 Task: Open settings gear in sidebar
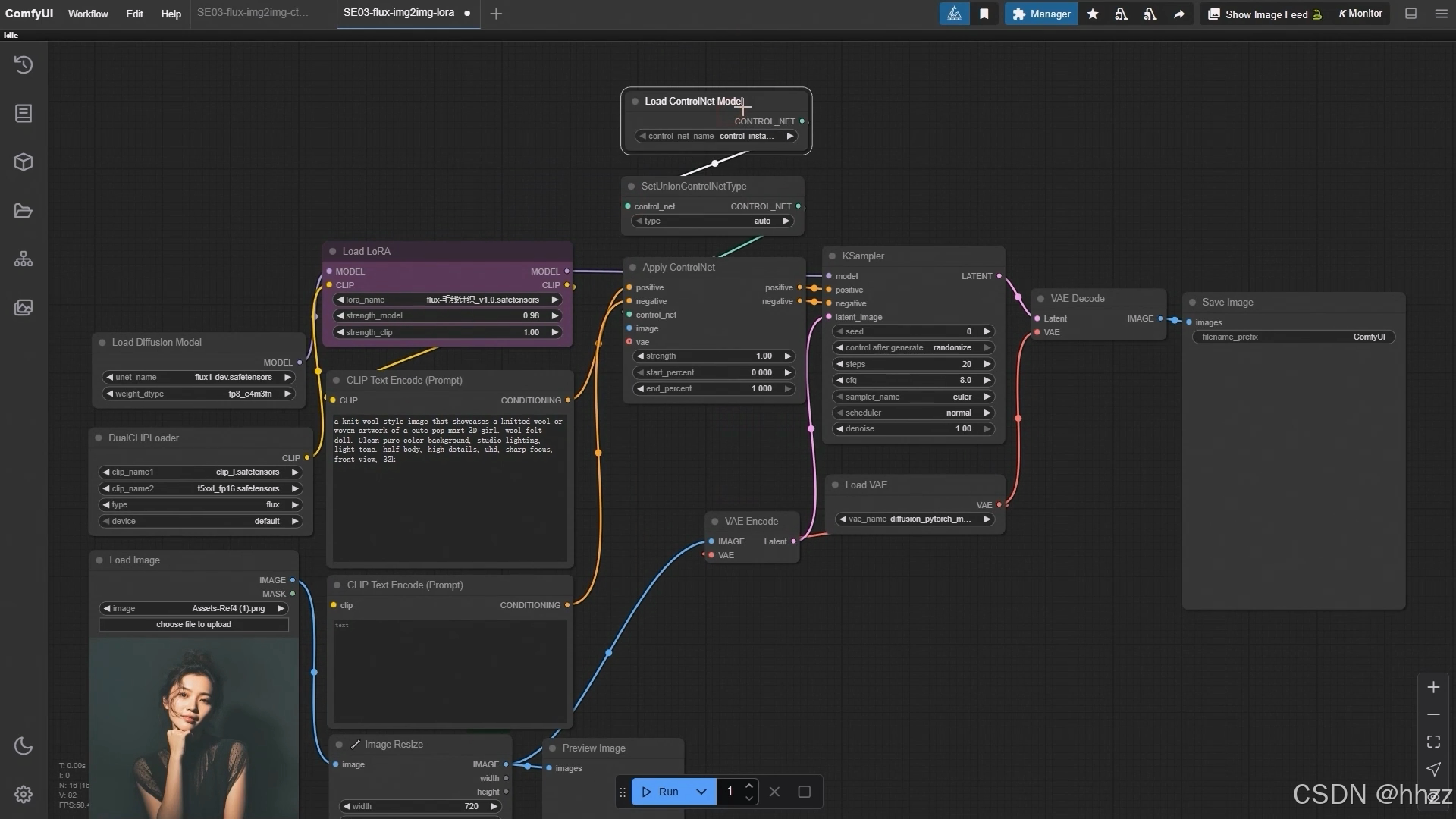click(x=24, y=794)
